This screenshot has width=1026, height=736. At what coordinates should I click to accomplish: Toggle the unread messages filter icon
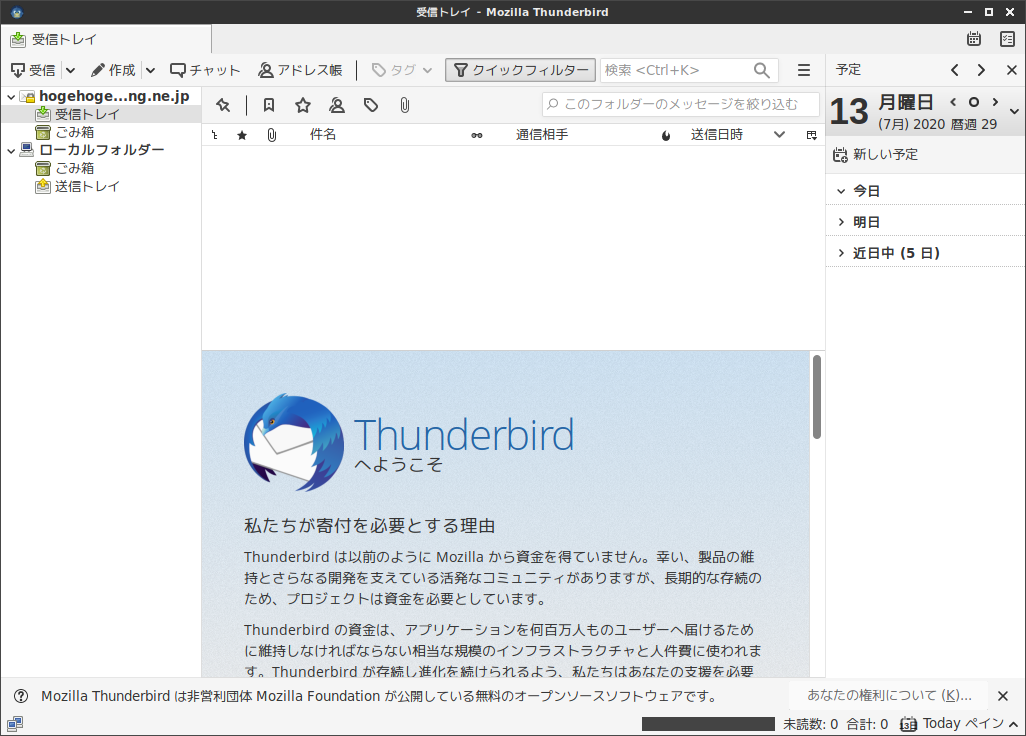(x=269, y=105)
